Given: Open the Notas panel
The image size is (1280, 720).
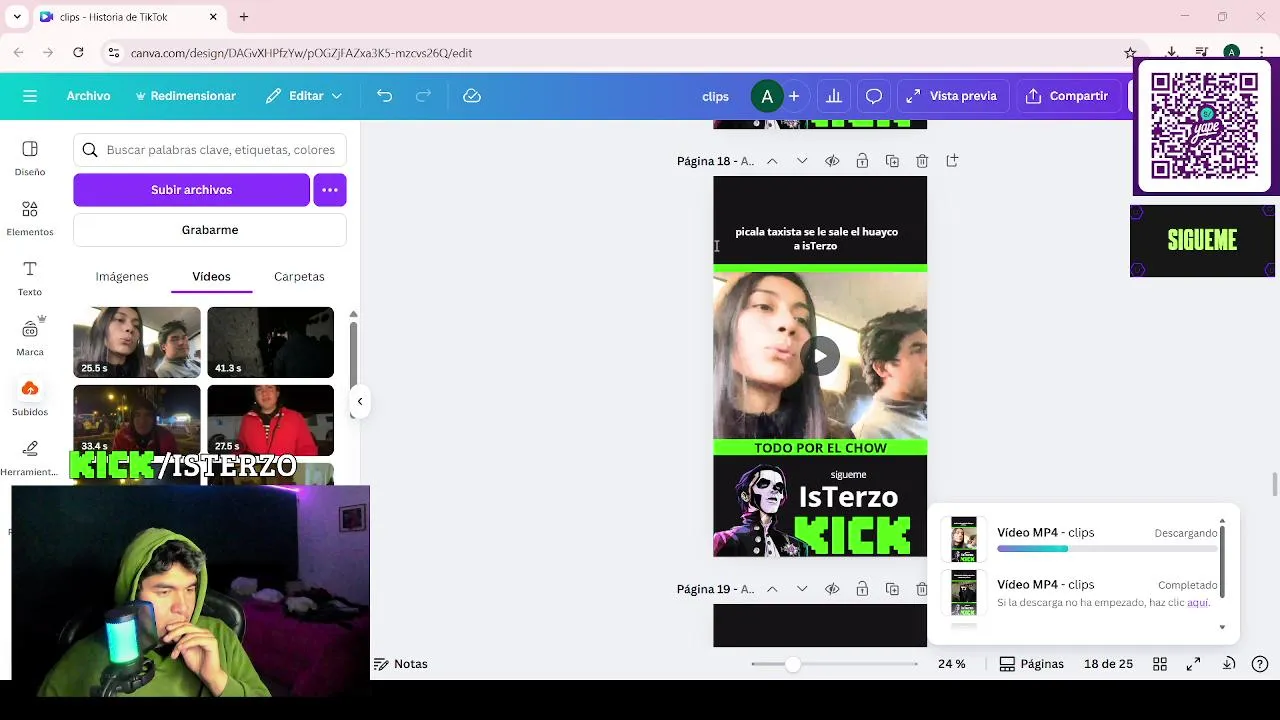Looking at the screenshot, I should coord(401,664).
